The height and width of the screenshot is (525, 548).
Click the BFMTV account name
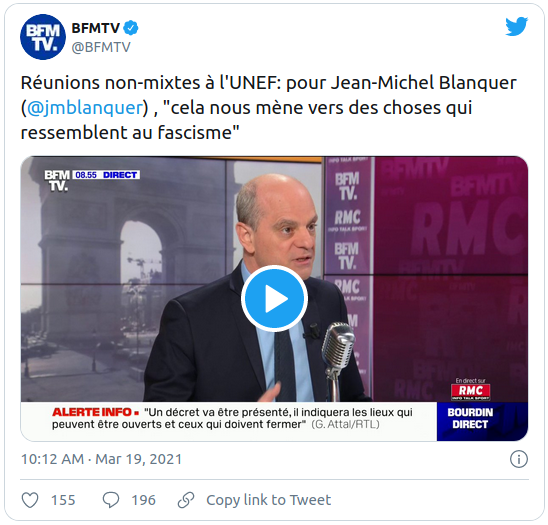point(95,28)
